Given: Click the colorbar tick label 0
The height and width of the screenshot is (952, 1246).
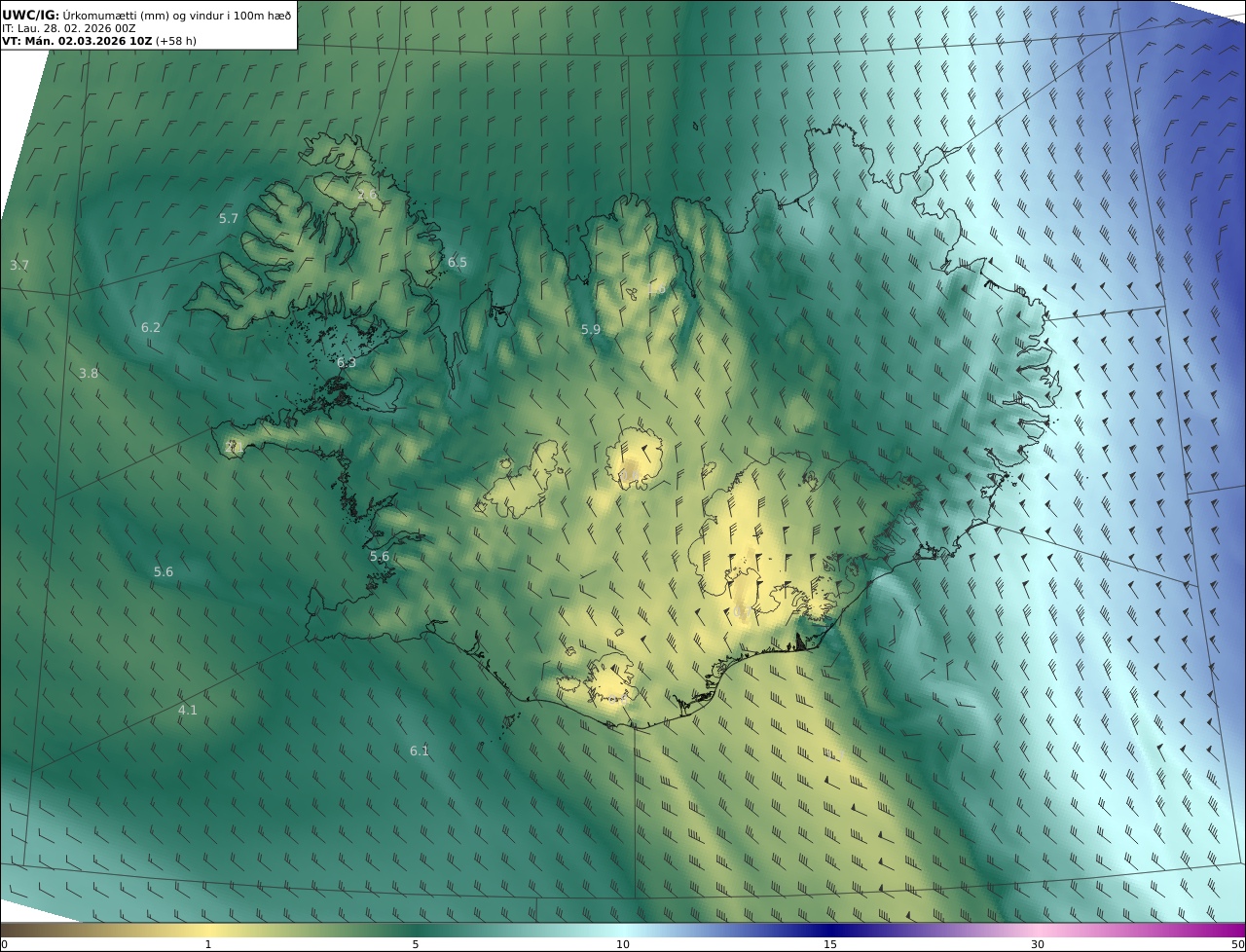Looking at the screenshot, I should tap(4, 944).
